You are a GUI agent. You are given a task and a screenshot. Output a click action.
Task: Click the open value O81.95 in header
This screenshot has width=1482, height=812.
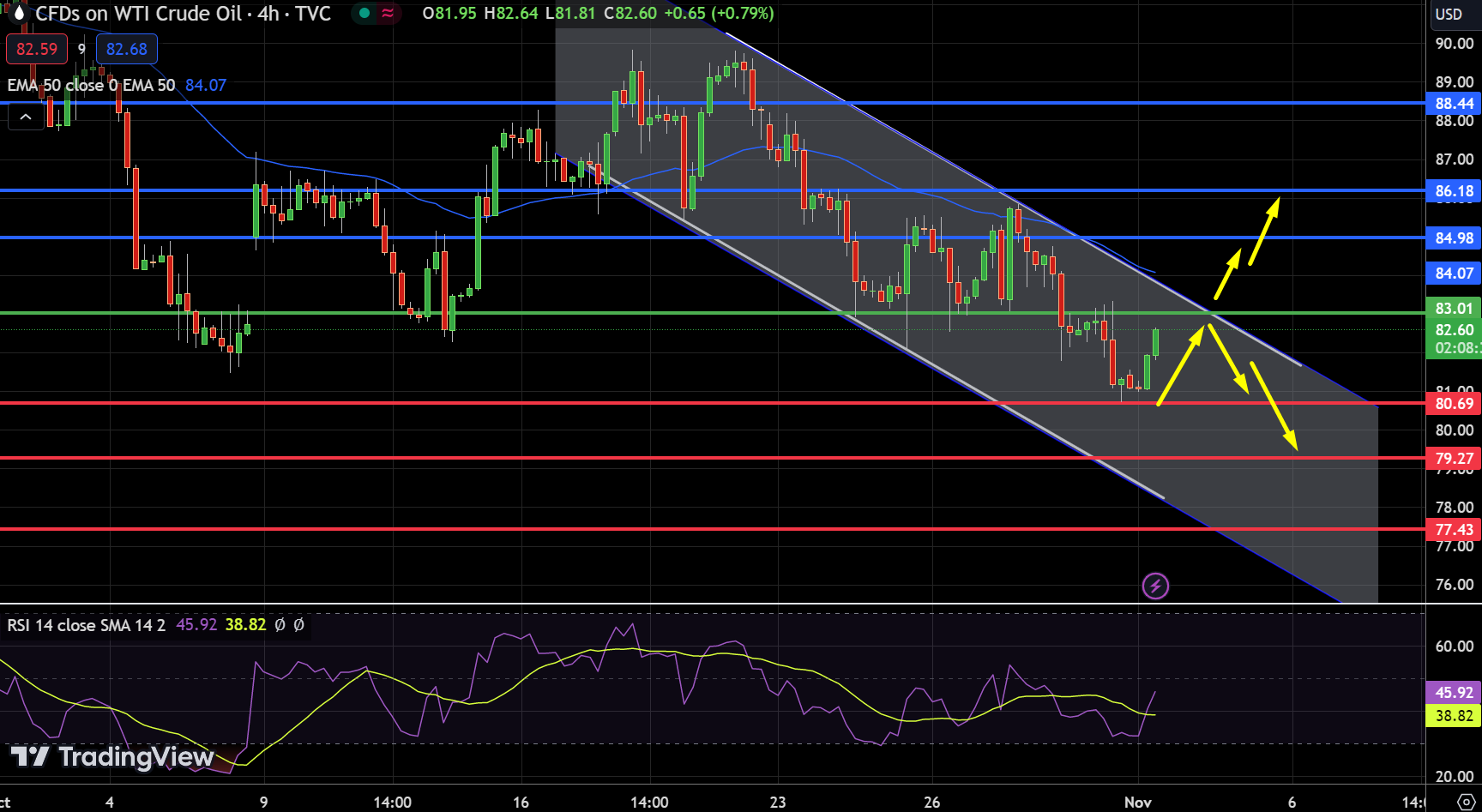(x=449, y=14)
